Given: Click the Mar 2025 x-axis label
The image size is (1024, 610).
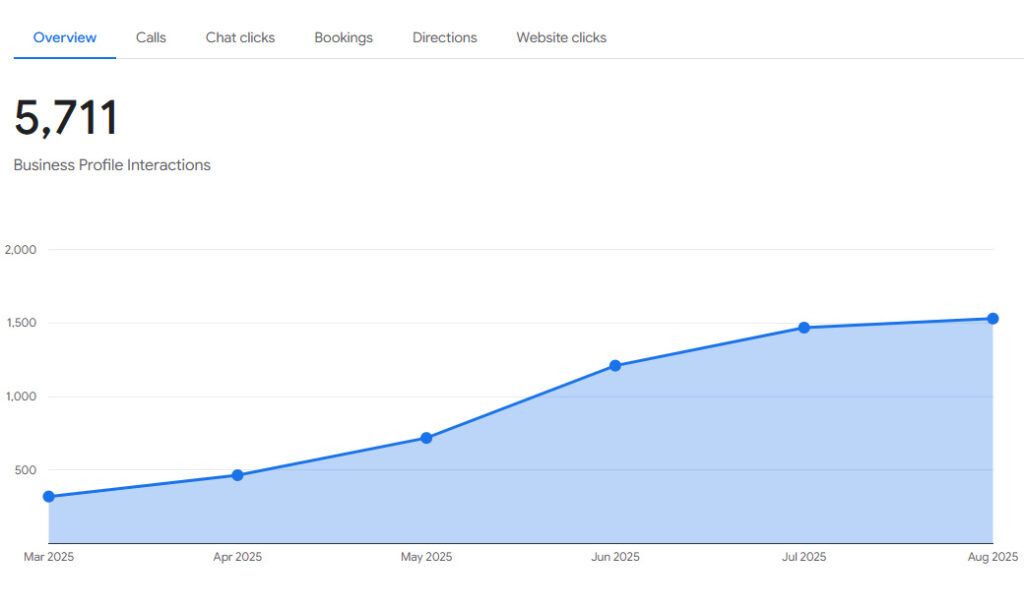Looking at the screenshot, I should (49, 557).
